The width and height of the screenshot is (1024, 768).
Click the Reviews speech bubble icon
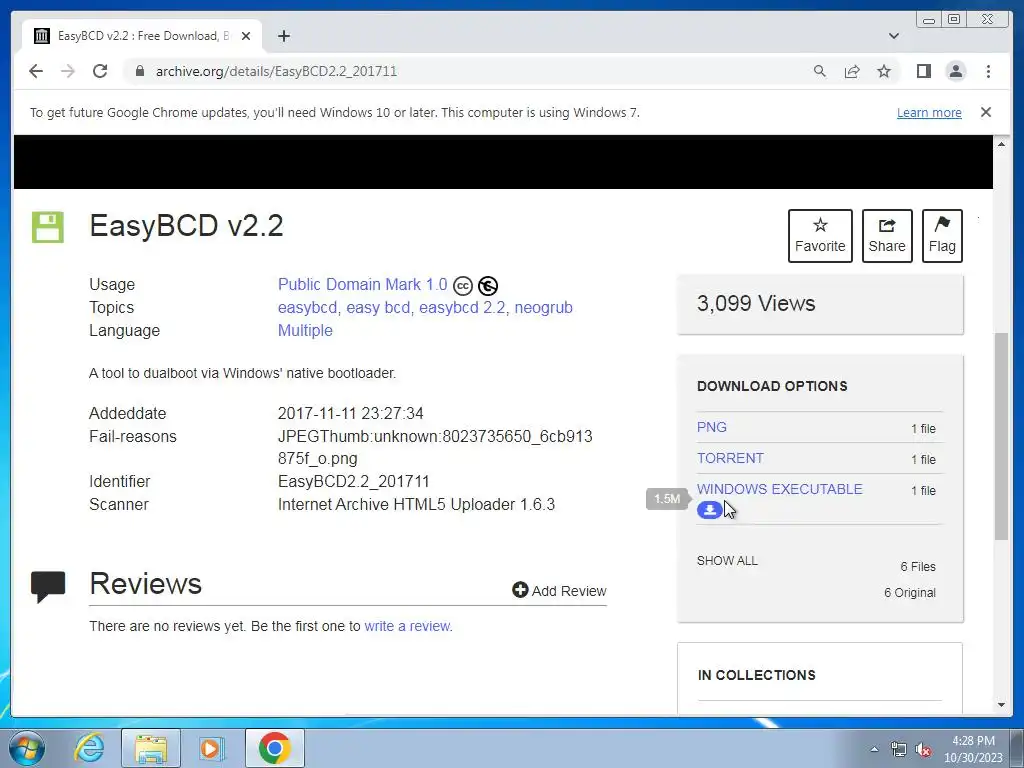coord(48,586)
